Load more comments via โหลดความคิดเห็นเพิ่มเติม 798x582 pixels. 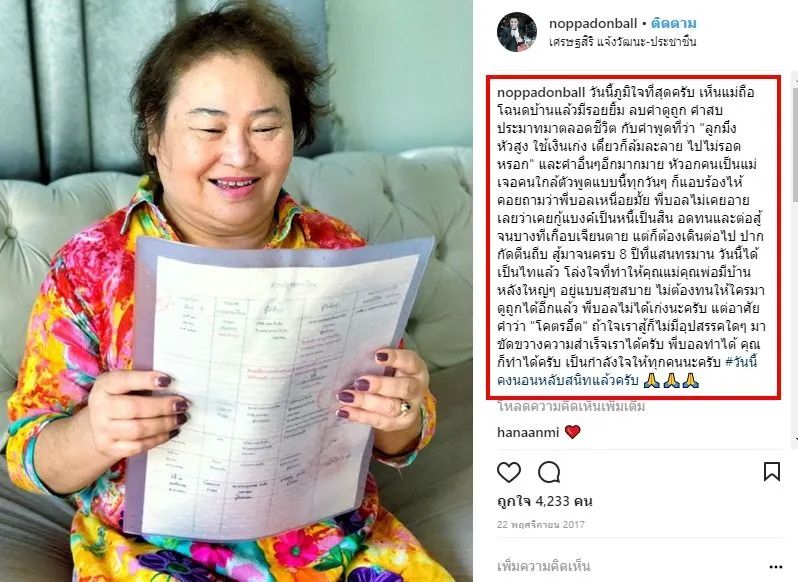point(571,406)
